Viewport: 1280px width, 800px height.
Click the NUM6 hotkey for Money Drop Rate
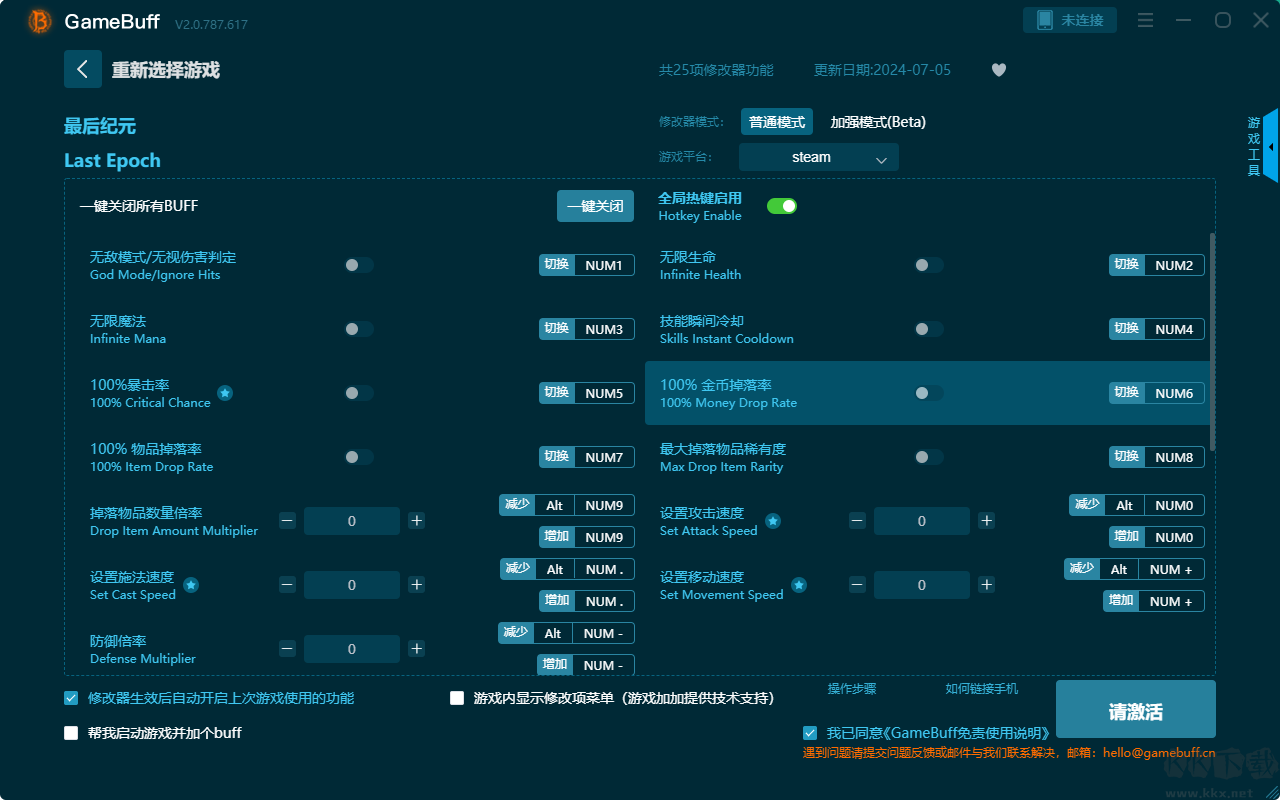pos(1174,393)
